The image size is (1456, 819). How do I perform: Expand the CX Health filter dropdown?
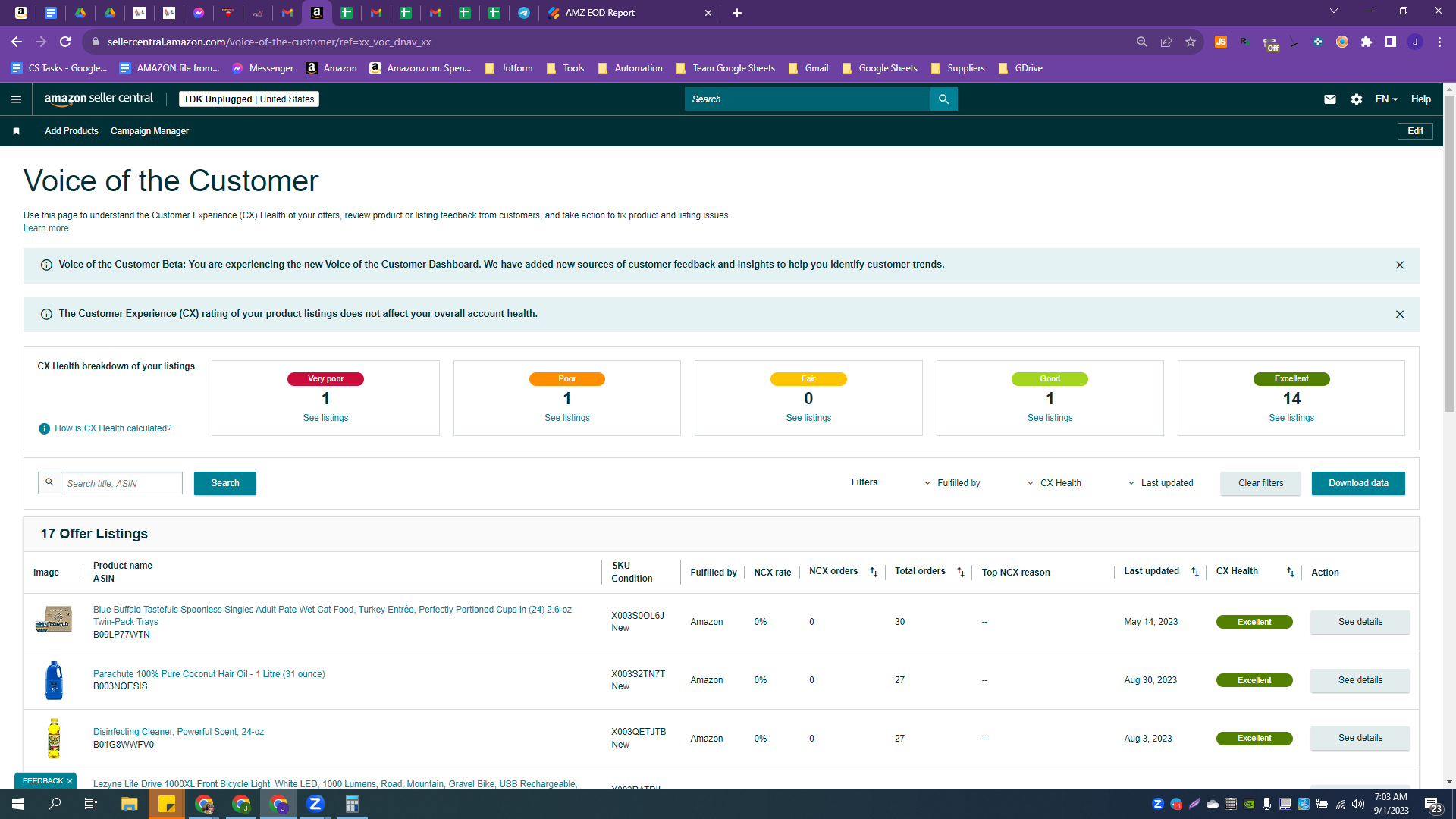click(1055, 483)
